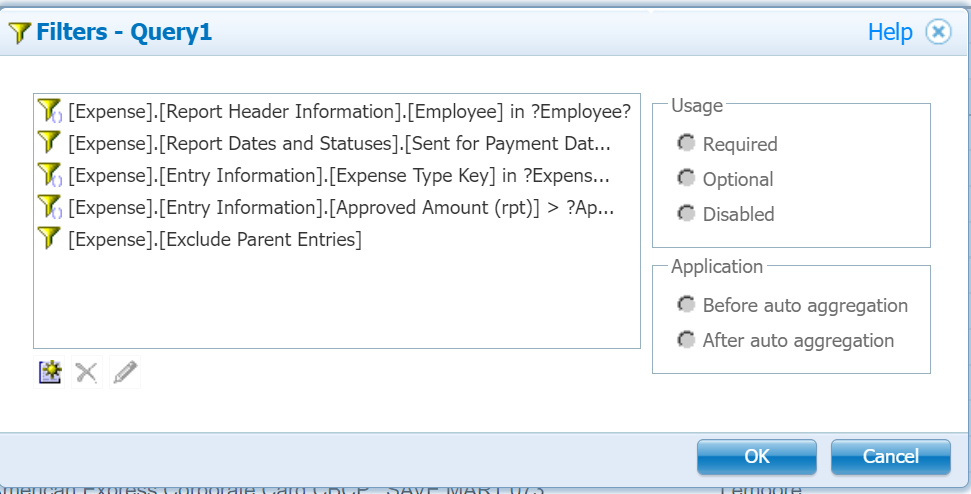Click the add new filter icon
The height and width of the screenshot is (494, 971).
[x=50, y=372]
